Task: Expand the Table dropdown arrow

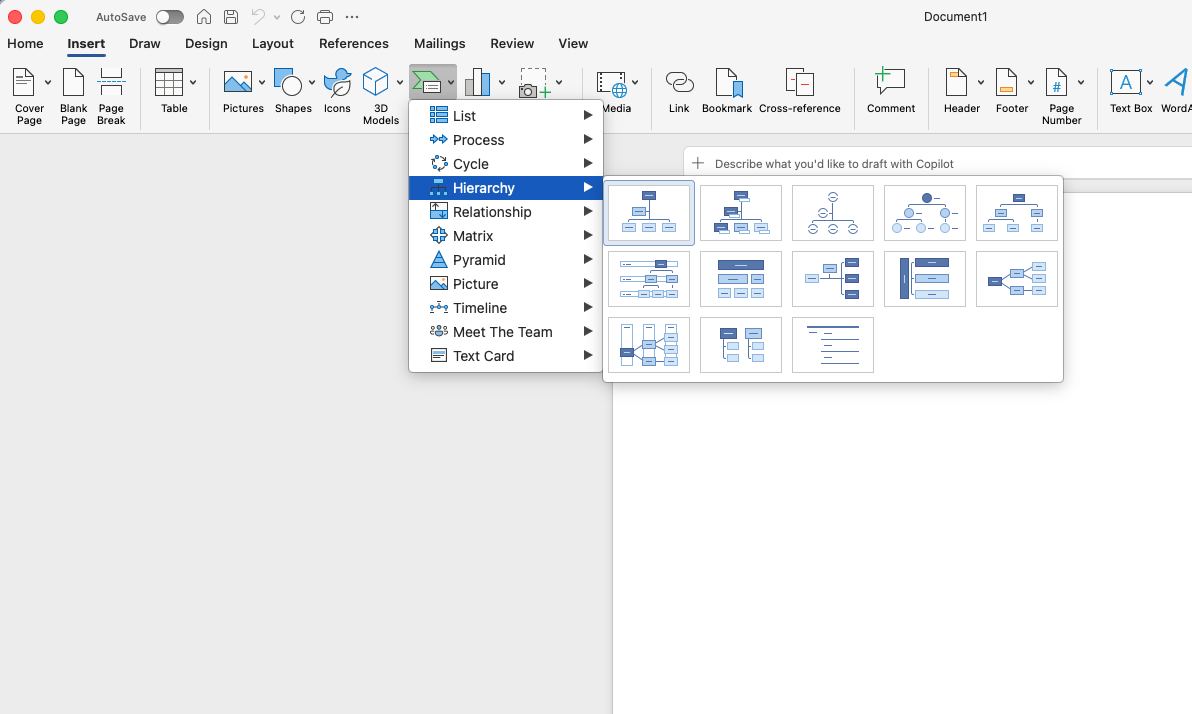Action: [x=193, y=82]
